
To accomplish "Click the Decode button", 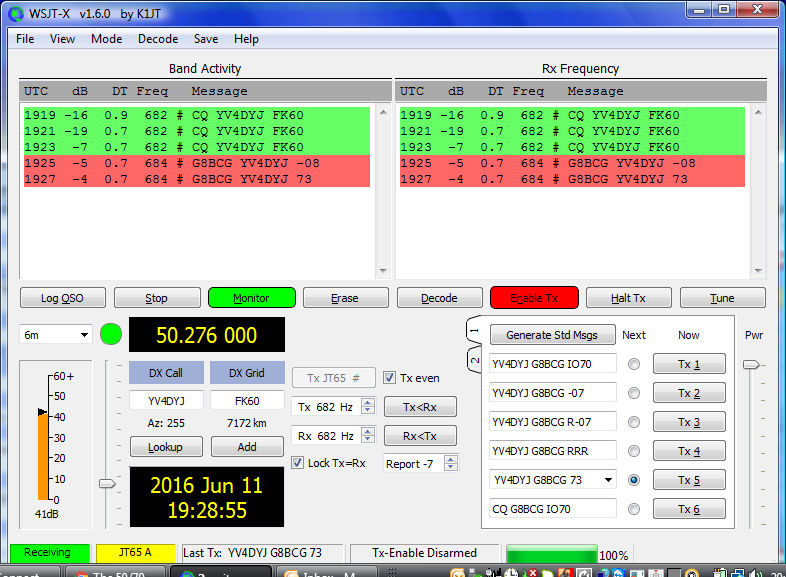I will pos(440,298).
